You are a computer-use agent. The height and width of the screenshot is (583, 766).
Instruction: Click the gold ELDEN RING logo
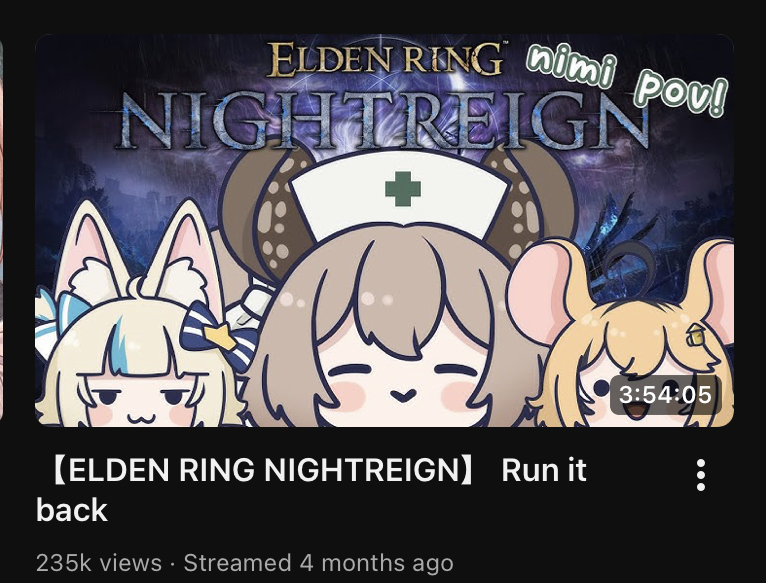(385, 59)
